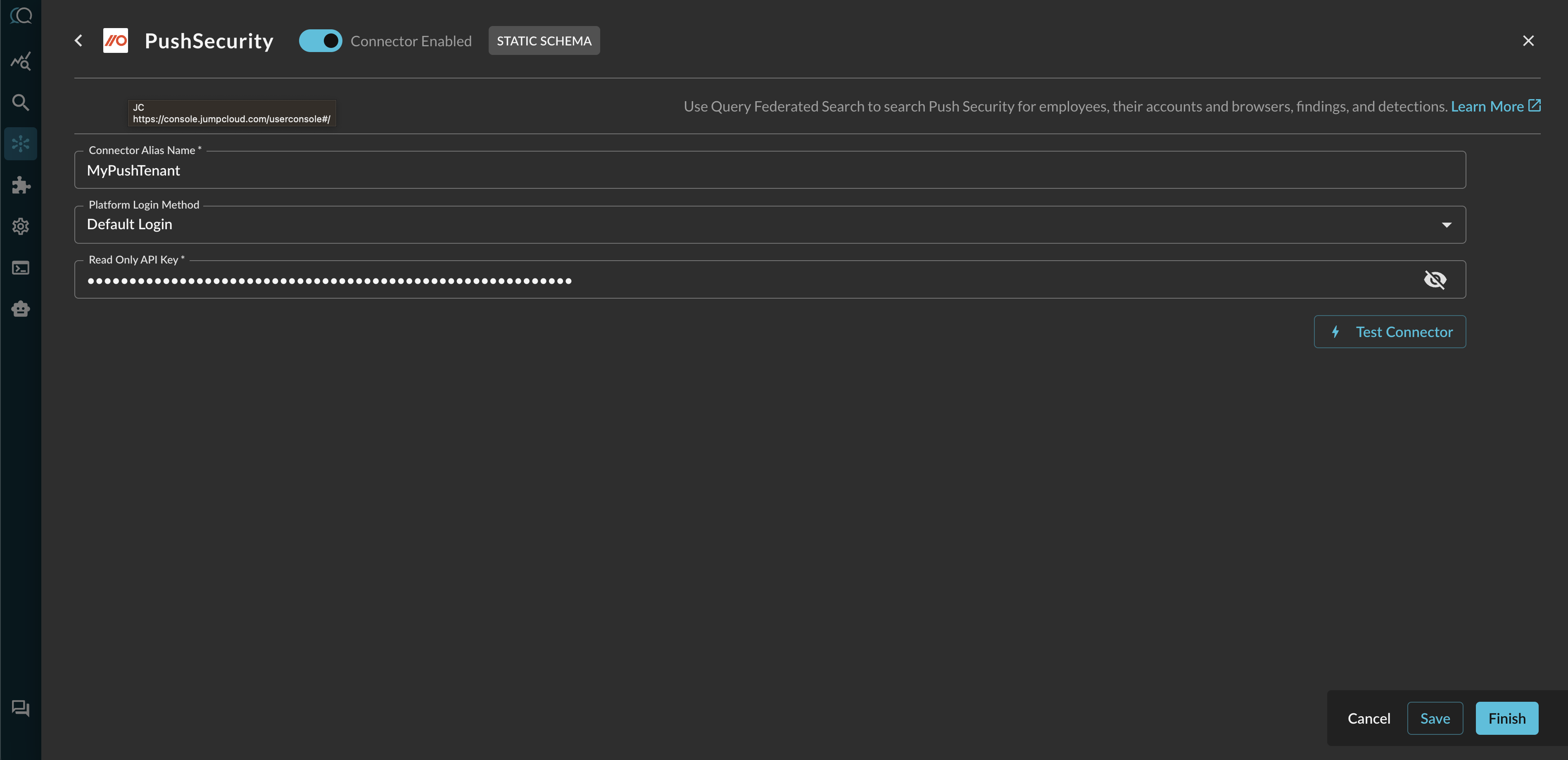Click the PushSecurity logo icon

(x=116, y=41)
